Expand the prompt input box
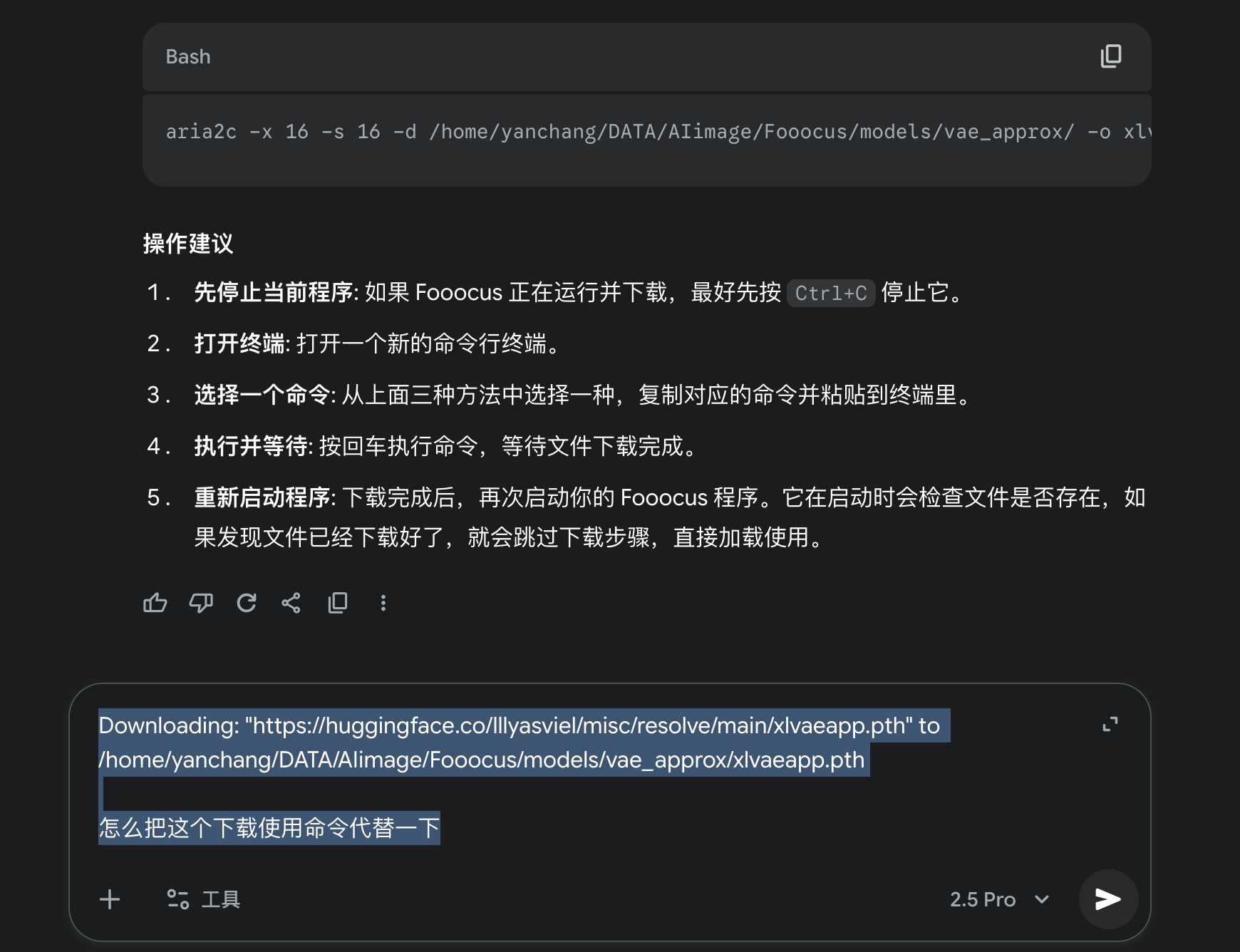Image resolution: width=1240 pixels, height=952 pixels. pyautogui.click(x=1110, y=725)
